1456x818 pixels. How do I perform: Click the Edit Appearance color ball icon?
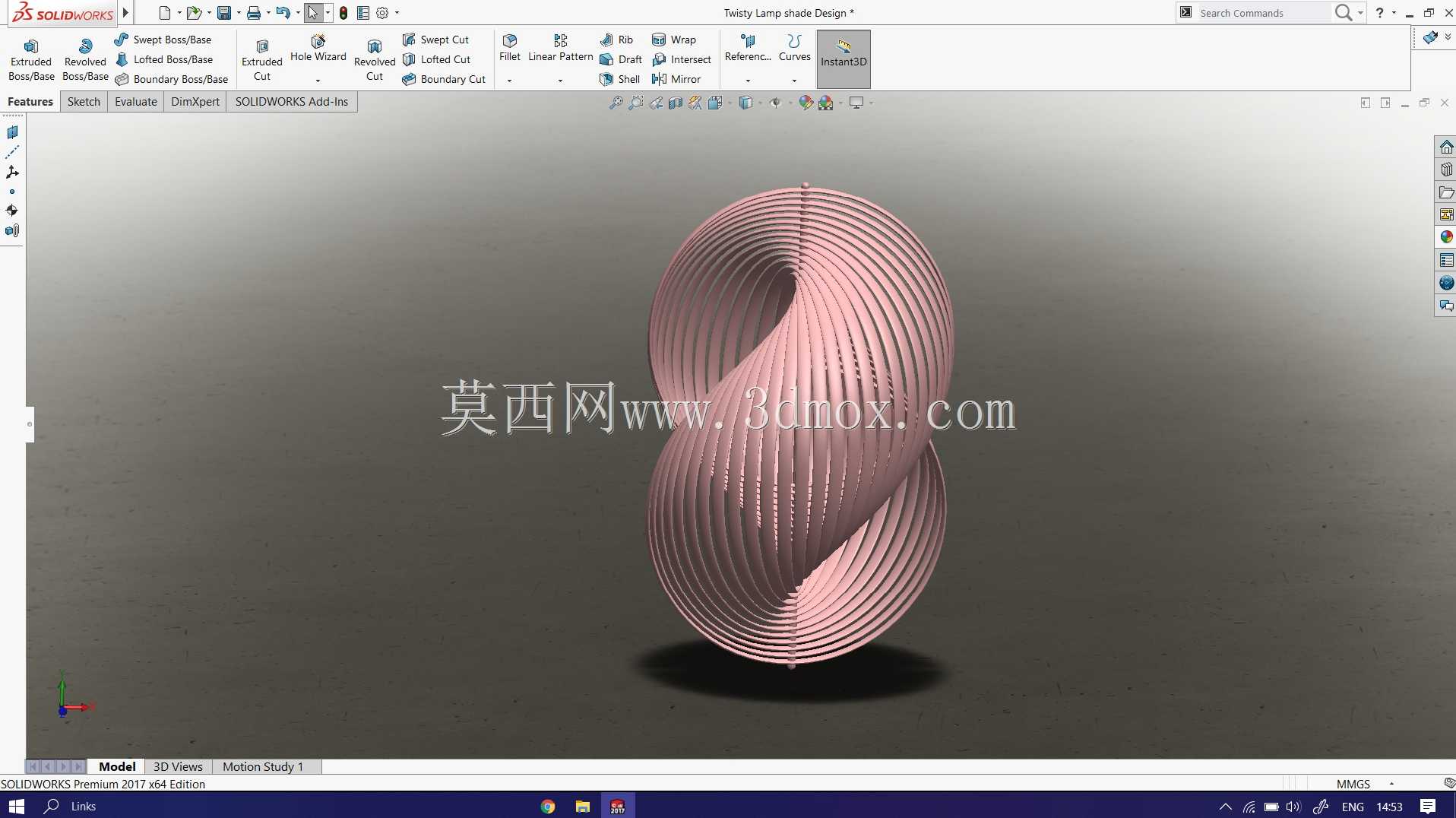pyautogui.click(x=806, y=103)
